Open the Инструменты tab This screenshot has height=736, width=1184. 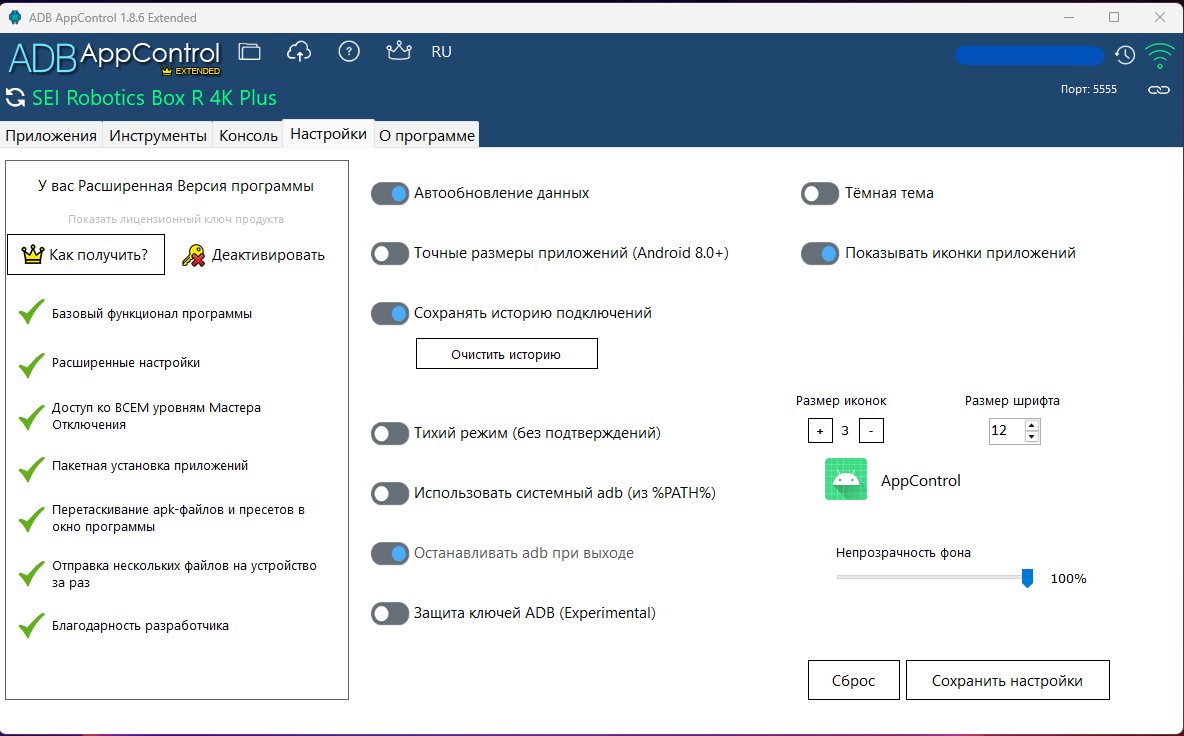click(x=158, y=136)
